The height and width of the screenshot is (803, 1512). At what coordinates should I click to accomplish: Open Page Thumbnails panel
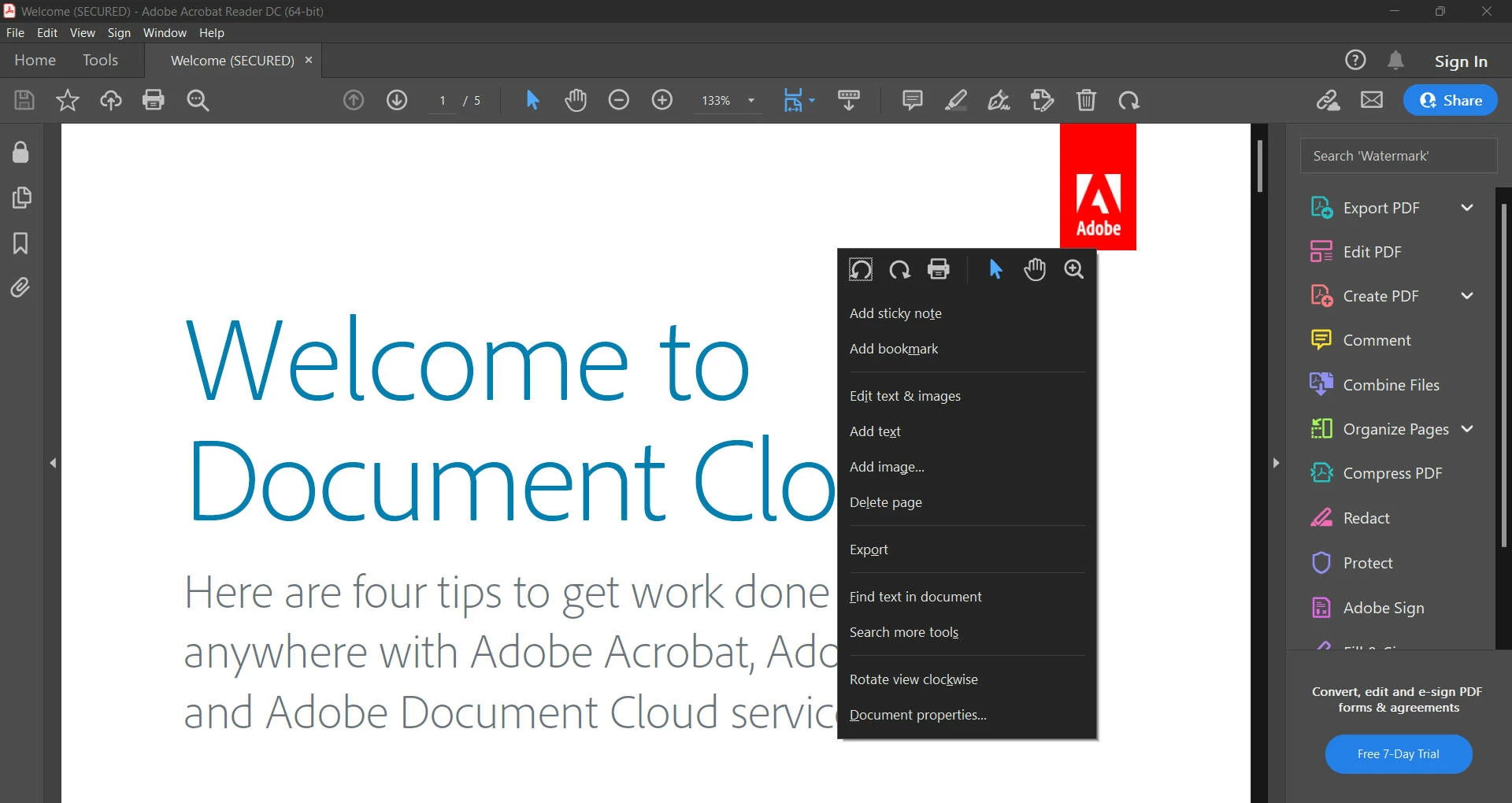click(x=21, y=198)
